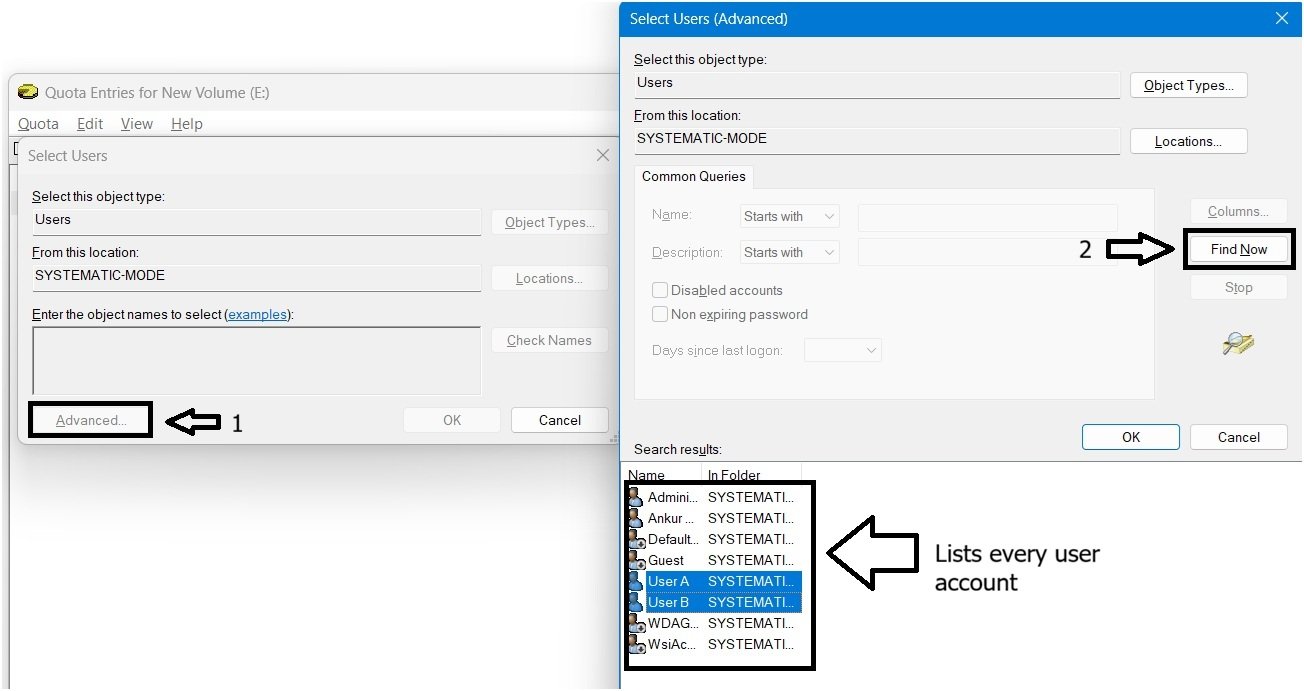This screenshot has width=1304, height=691.
Task: Select the Admini... row in search results
Action: 714,497
